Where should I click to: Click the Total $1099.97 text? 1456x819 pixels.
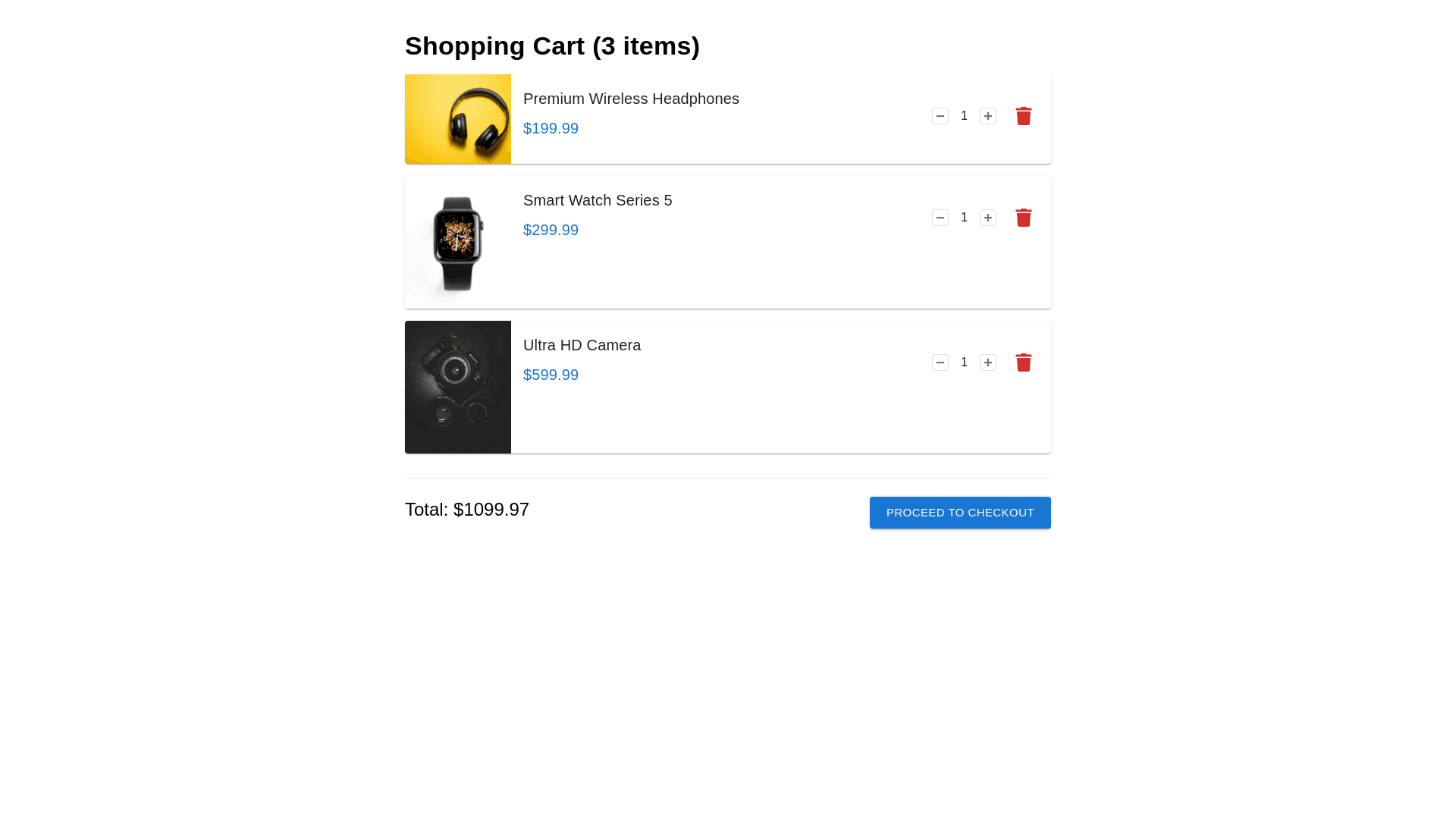tap(467, 510)
